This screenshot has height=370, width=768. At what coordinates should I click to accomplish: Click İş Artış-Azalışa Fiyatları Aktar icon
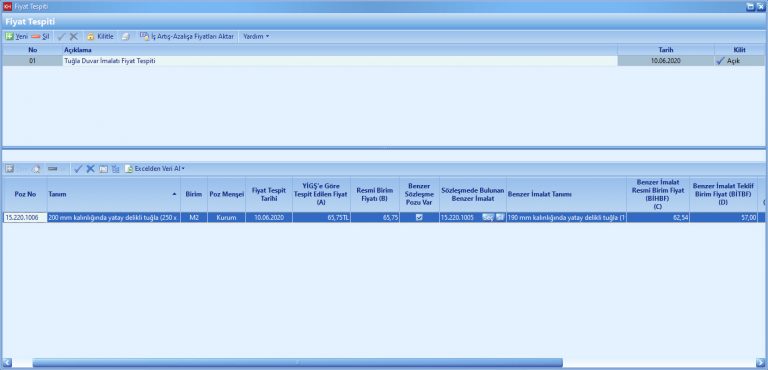point(144,36)
